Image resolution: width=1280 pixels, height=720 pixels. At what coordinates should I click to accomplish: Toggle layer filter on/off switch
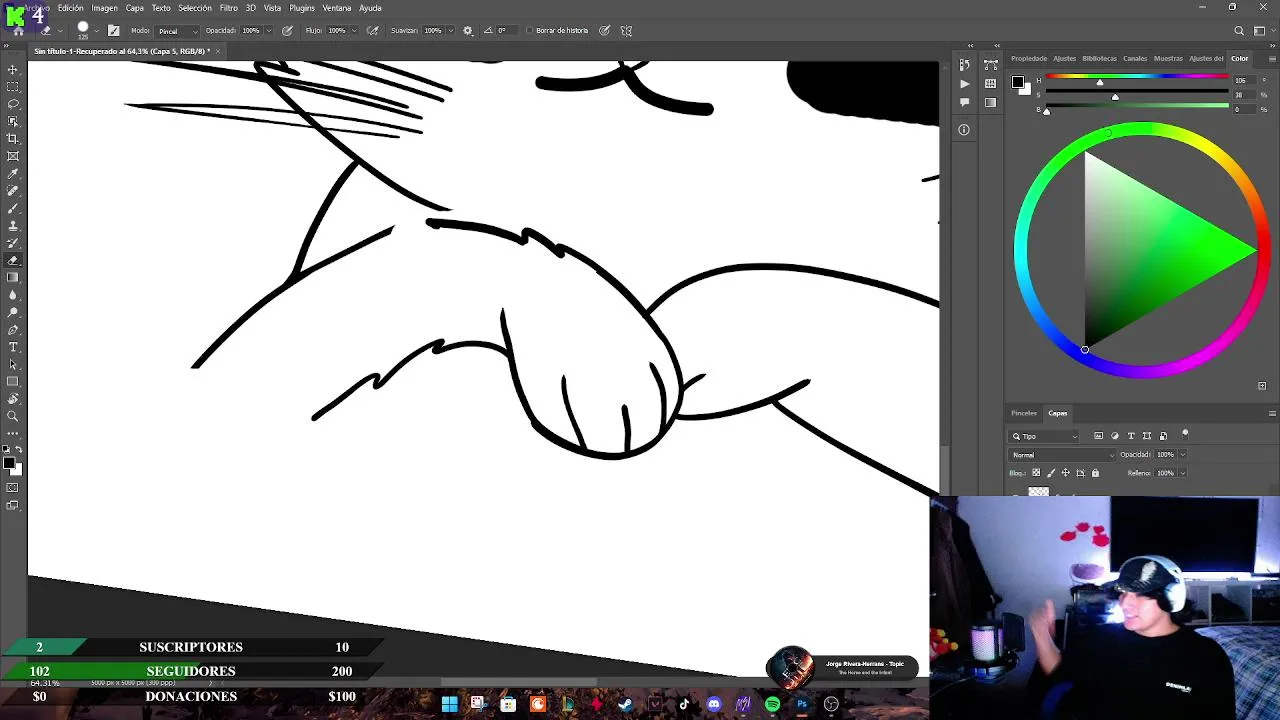pyautogui.click(x=1185, y=433)
